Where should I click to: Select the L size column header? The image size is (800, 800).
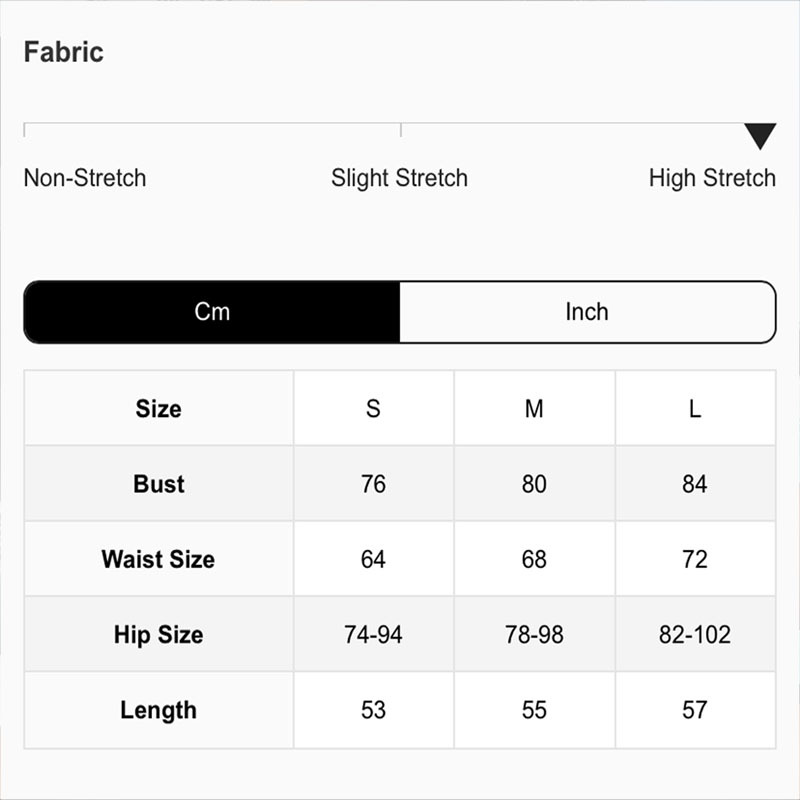pos(695,408)
